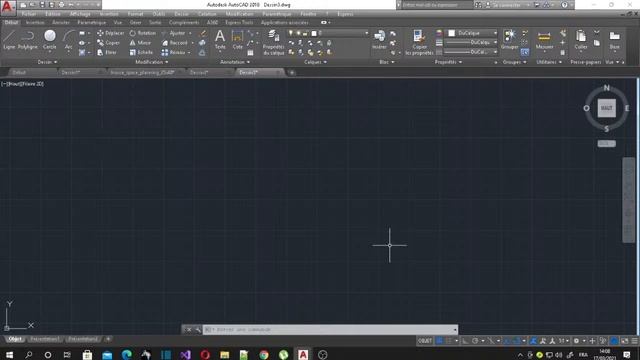Viewport: 640px width, 360px height.
Task: Switch to the Vue ribbon tab
Action: coord(118,22)
